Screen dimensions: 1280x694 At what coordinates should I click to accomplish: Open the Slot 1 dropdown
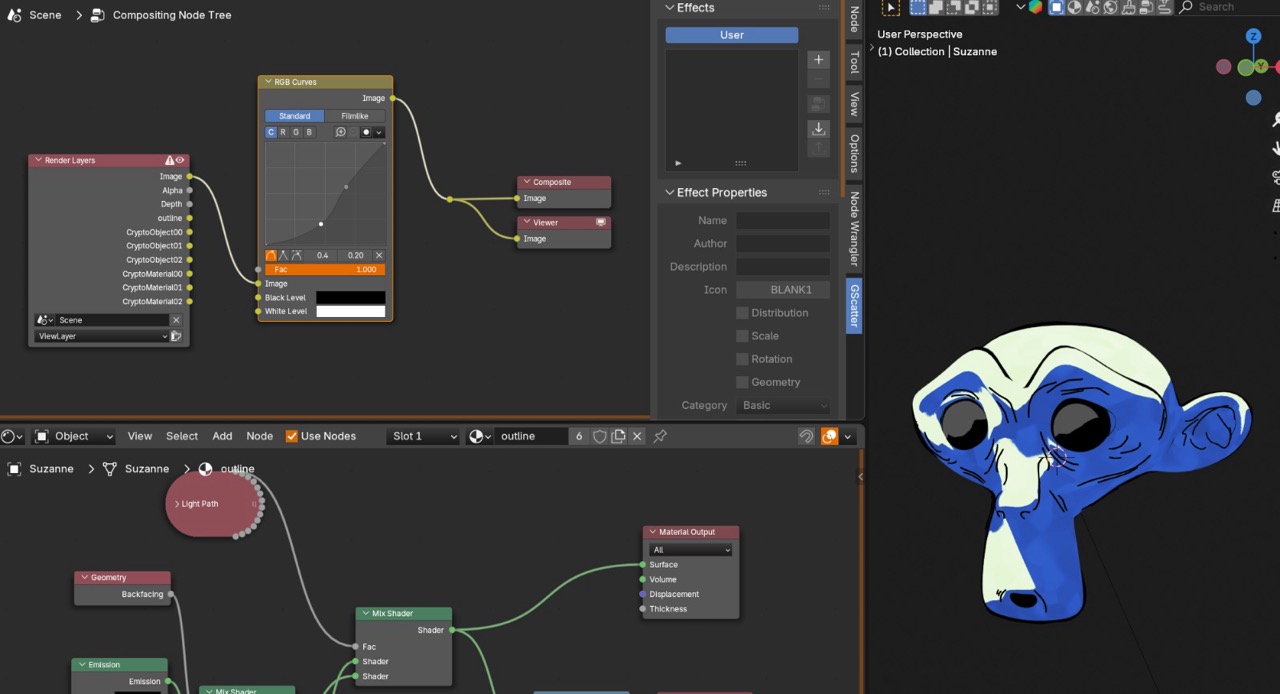point(424,436)
